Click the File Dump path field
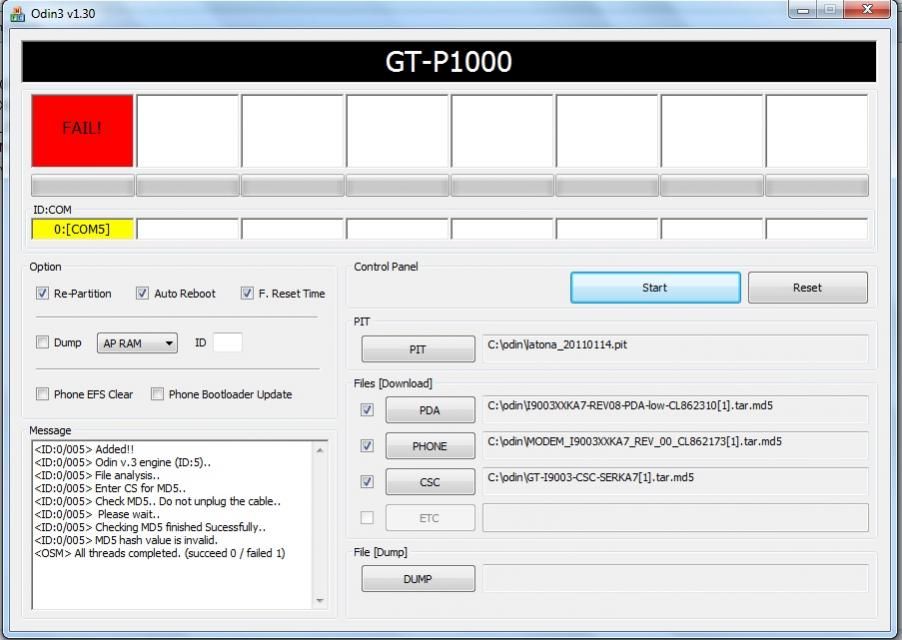902x640 pixels. (x=675, y=578)
